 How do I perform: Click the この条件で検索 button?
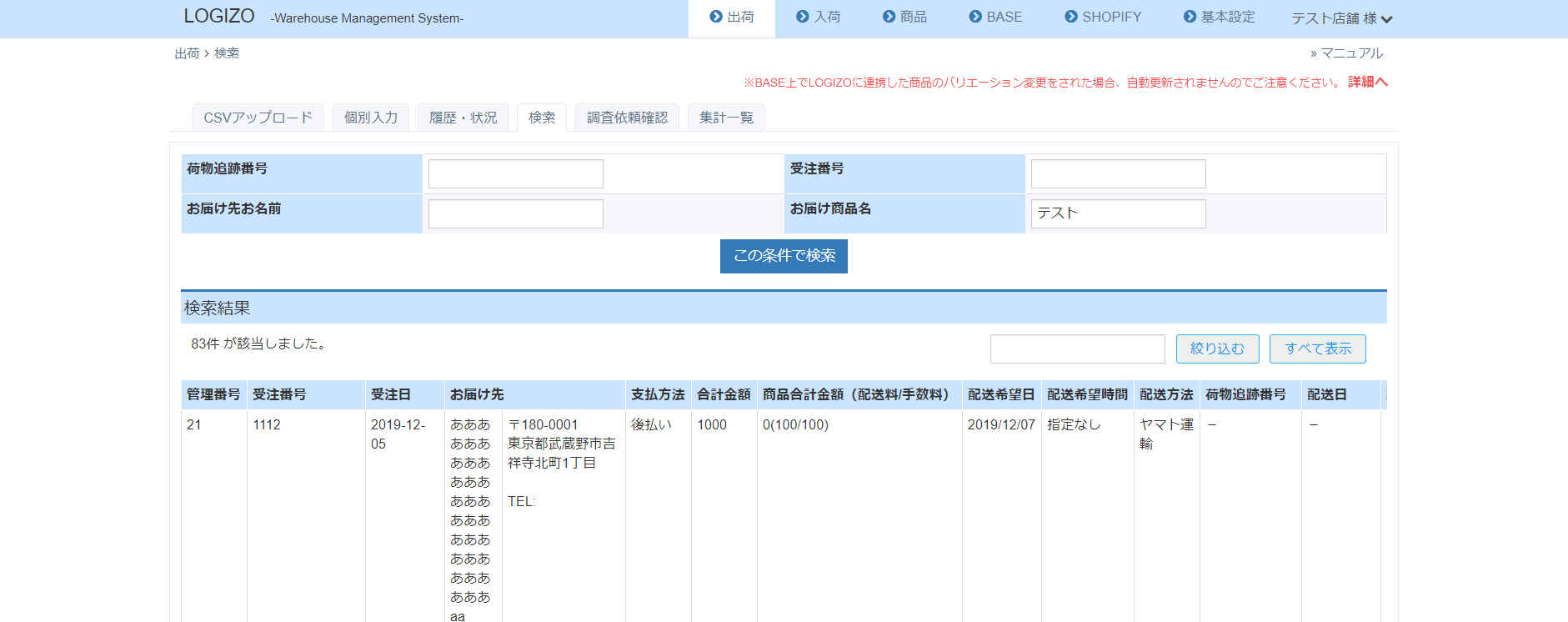pyautogui.click(x=784, y=256)
